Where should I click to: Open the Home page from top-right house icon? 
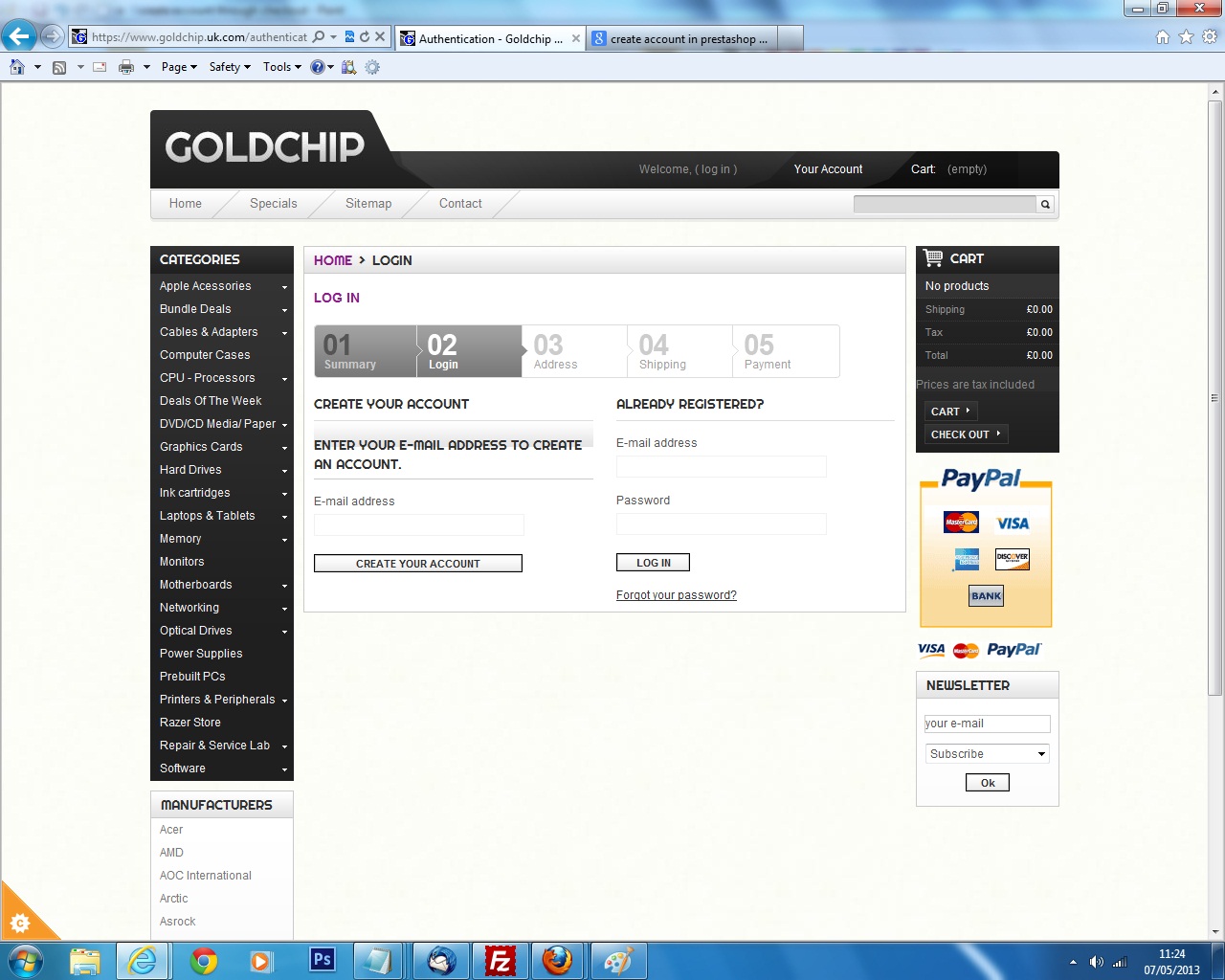1163,37
